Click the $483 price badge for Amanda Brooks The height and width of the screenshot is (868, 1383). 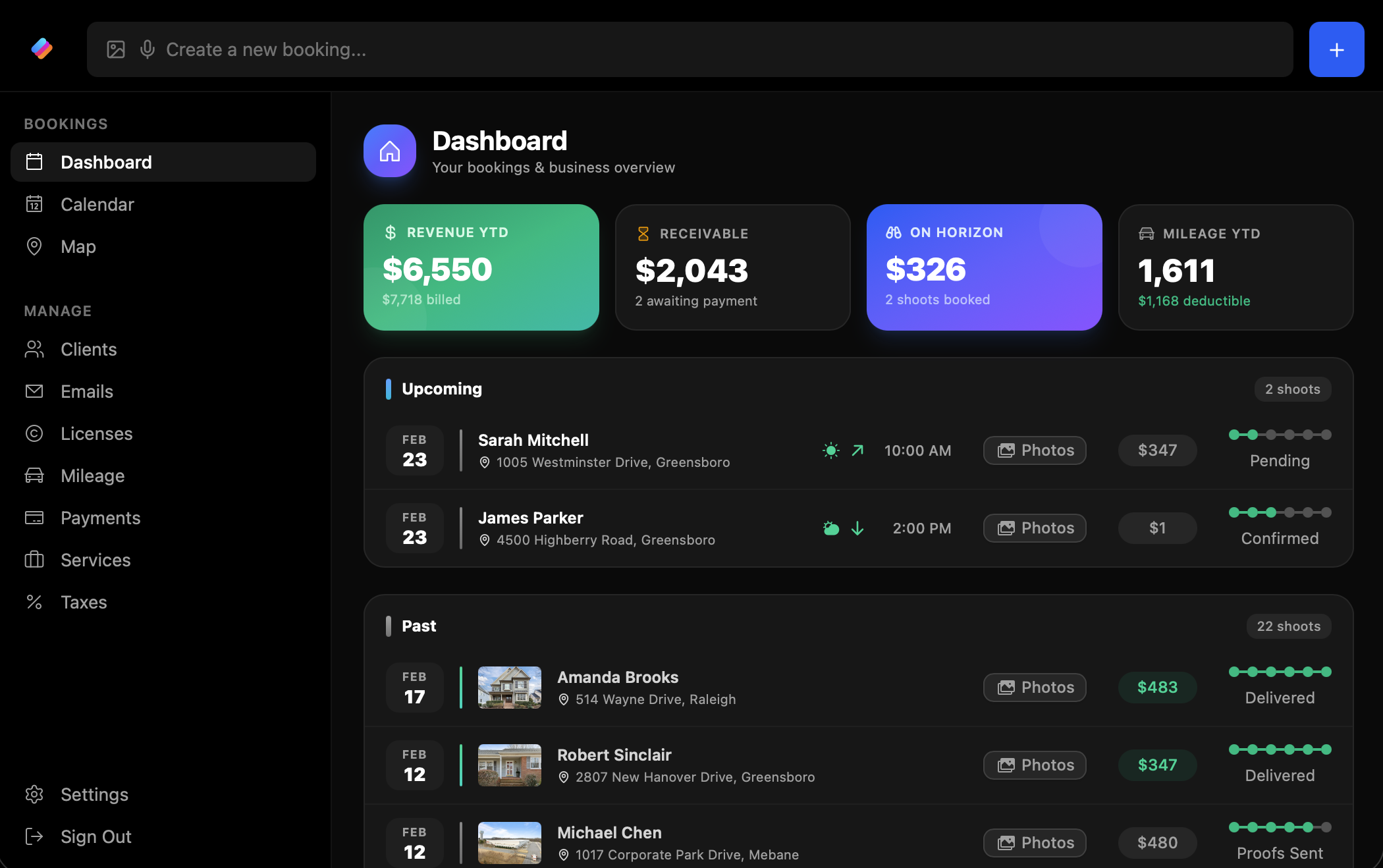pos(1157,688)
